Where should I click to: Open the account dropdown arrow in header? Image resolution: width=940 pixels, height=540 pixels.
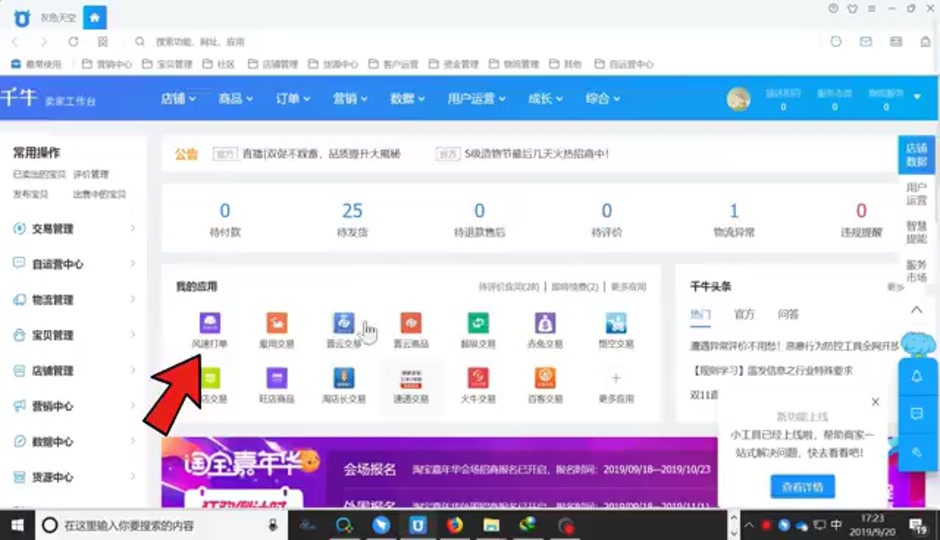(917, 96)
